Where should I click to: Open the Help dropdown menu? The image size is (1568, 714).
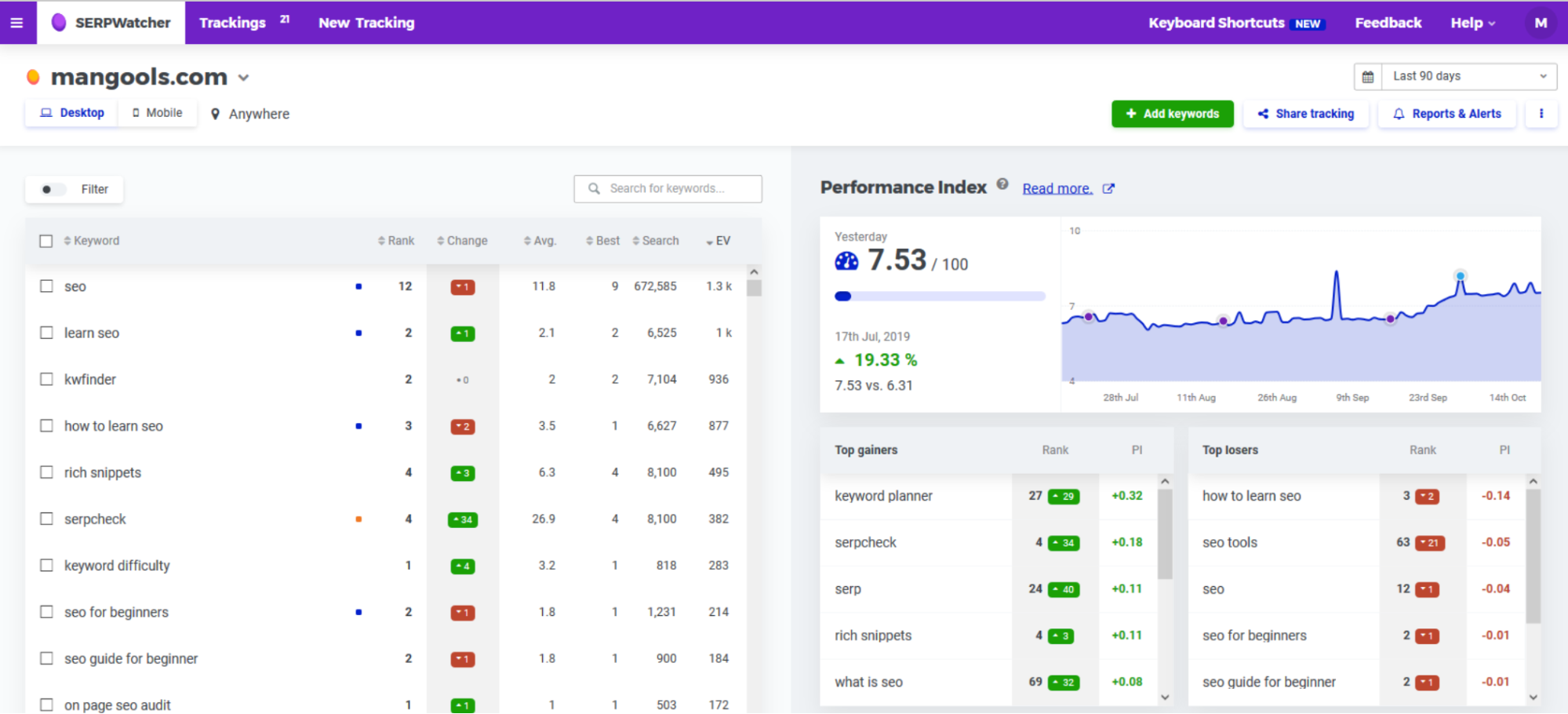(1472, 23)
